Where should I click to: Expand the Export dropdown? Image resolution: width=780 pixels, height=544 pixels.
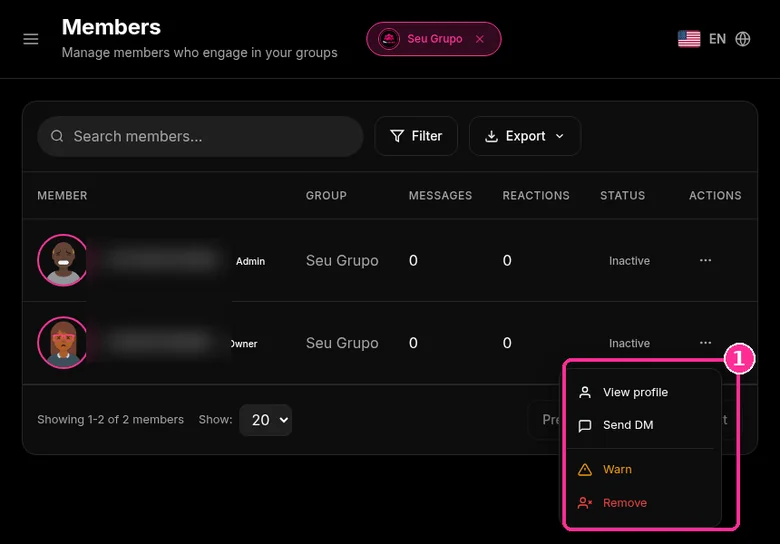pyautogui.click(x=525, y=136)
